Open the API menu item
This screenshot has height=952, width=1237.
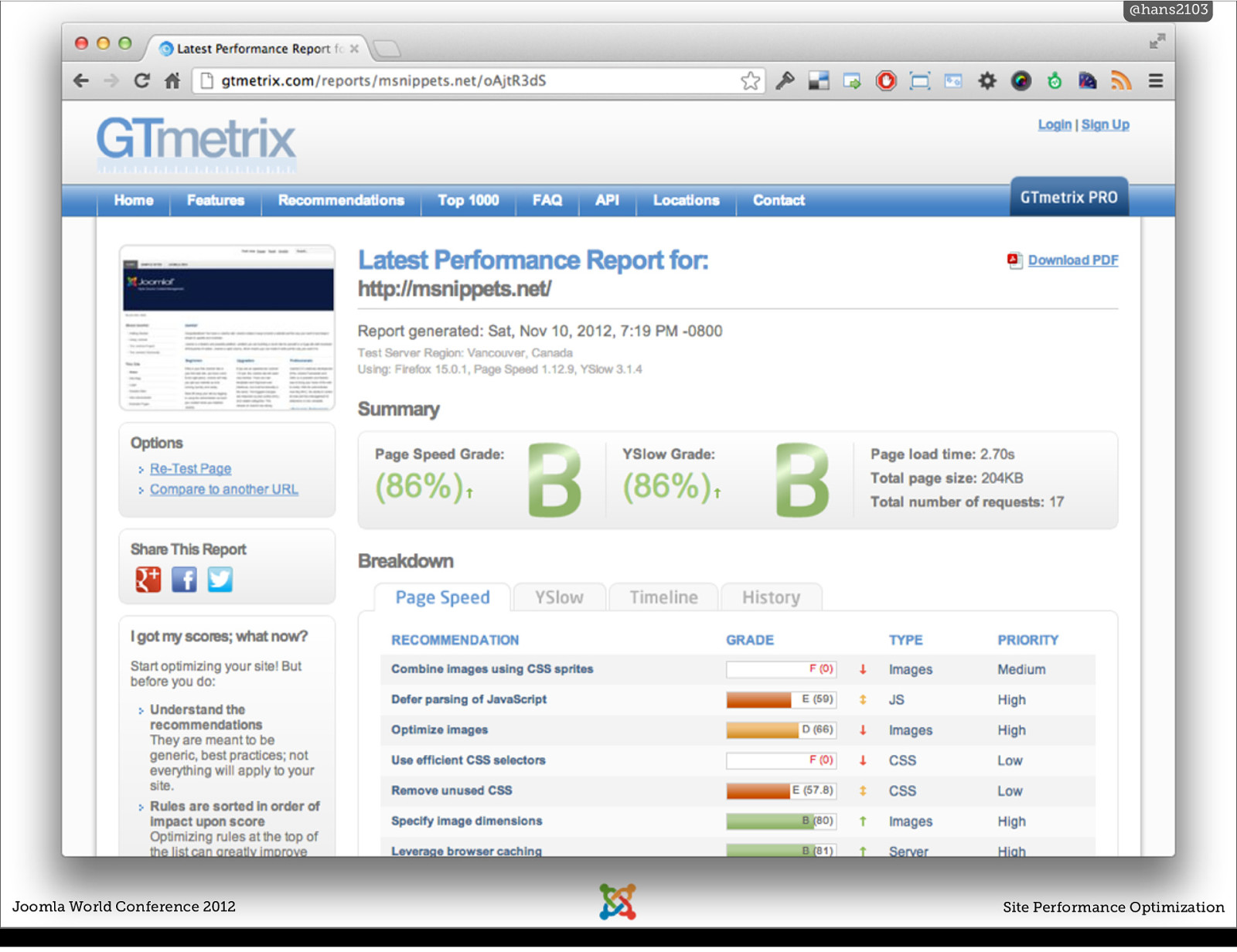click(607, 200)
